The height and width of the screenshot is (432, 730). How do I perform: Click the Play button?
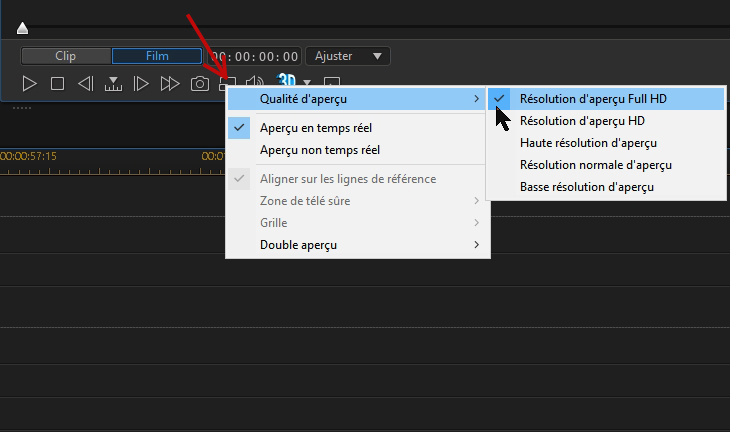[x=30, y=84]
